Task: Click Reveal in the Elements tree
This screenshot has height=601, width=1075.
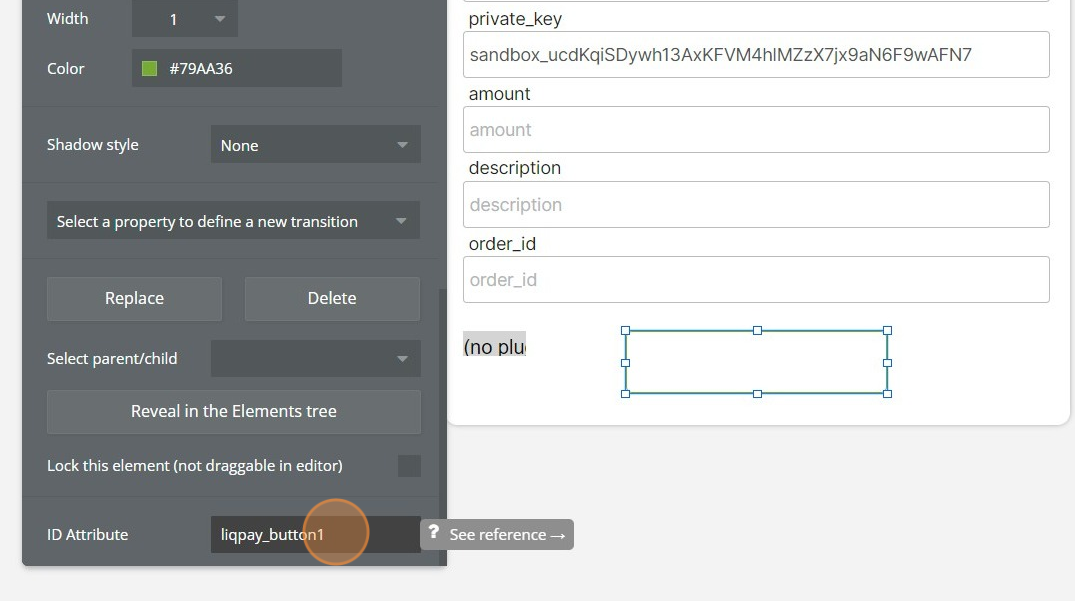Action: click(x=233, y=411)
